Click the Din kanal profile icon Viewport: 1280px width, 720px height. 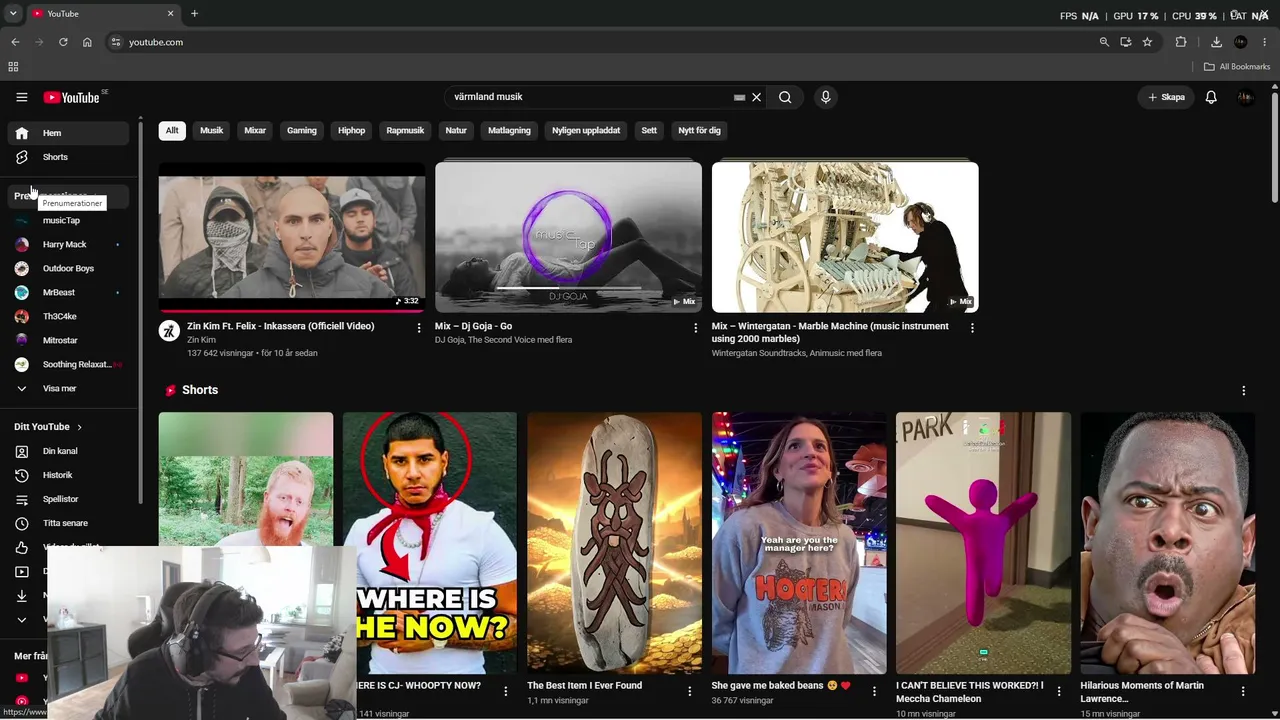pos(22,451)
